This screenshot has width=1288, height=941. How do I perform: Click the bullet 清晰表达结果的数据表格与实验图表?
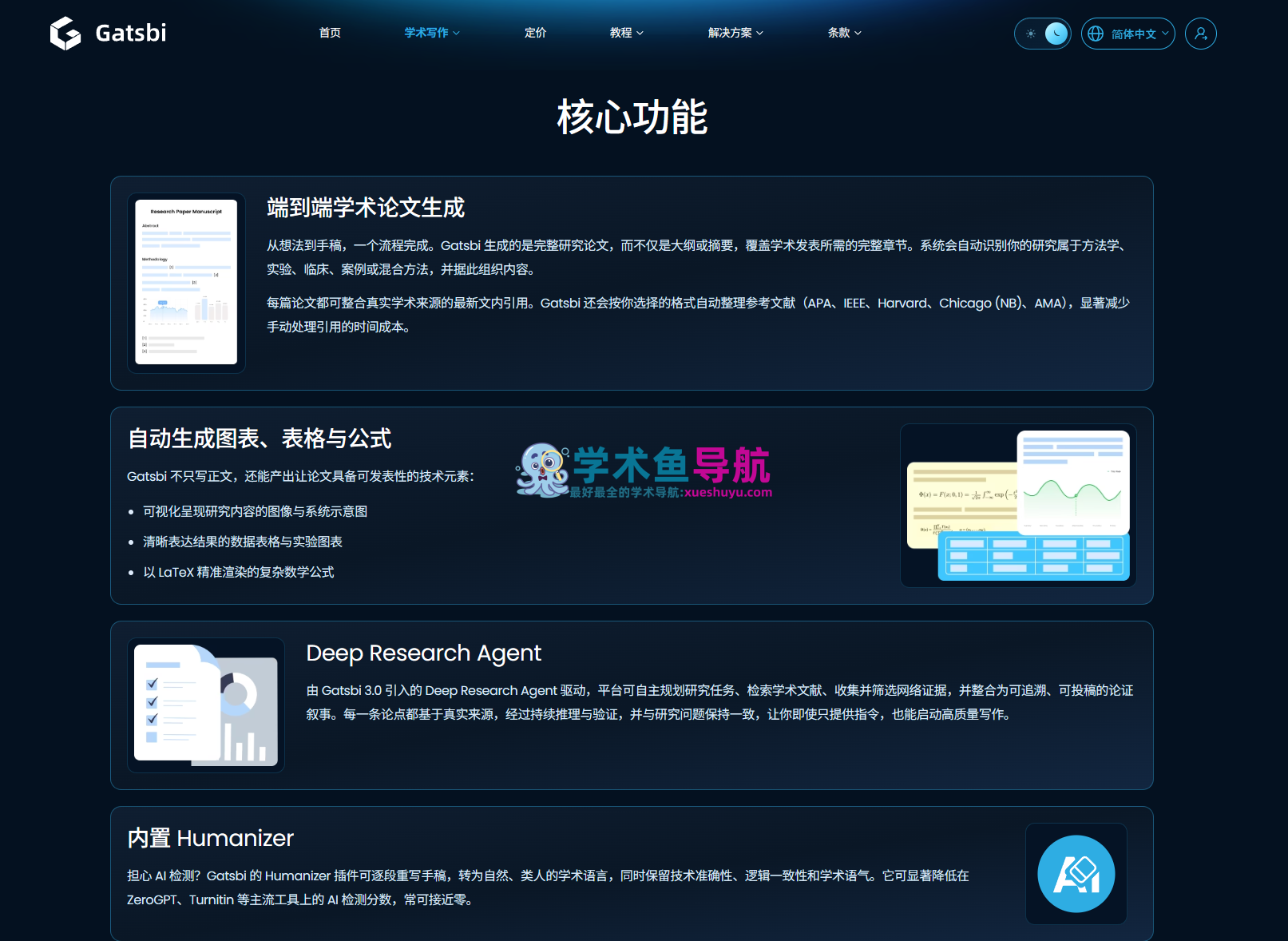tap(243, 542)
